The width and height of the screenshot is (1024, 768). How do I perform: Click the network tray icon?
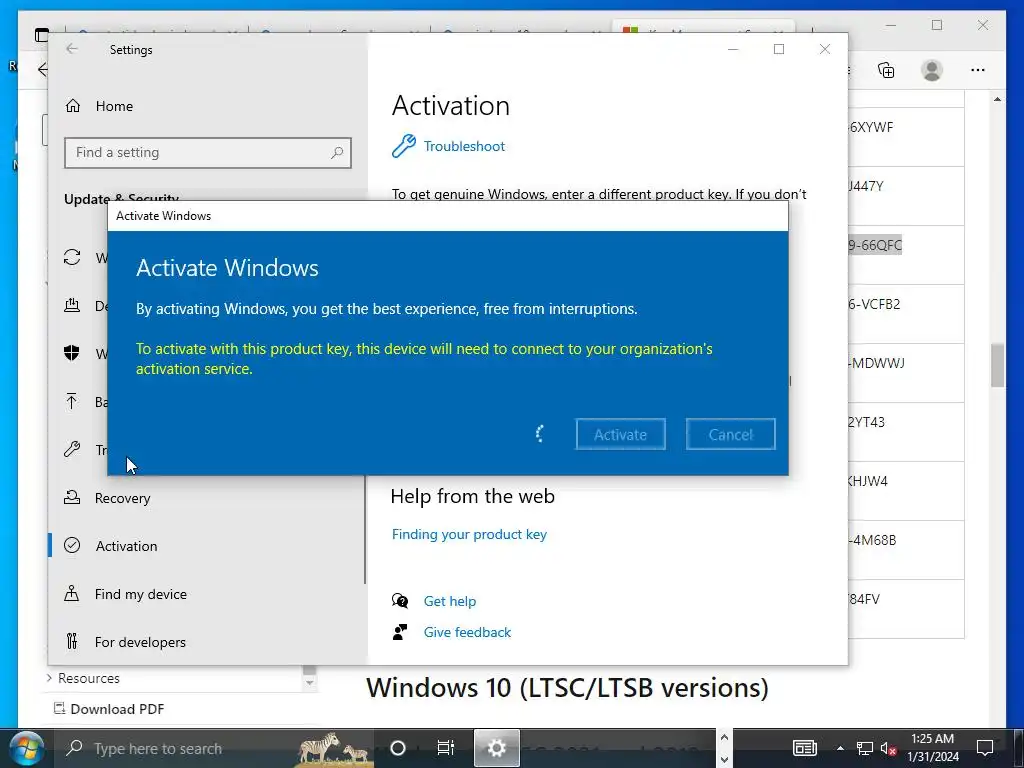click(865, 748)
